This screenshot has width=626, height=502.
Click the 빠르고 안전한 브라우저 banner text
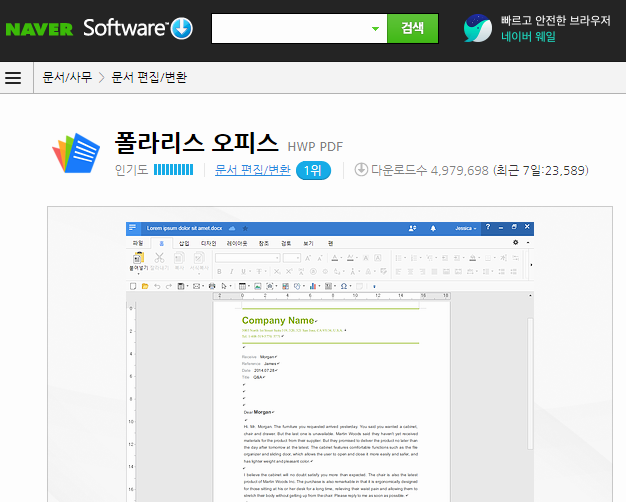pyautogui.click(x=555, y=20)
